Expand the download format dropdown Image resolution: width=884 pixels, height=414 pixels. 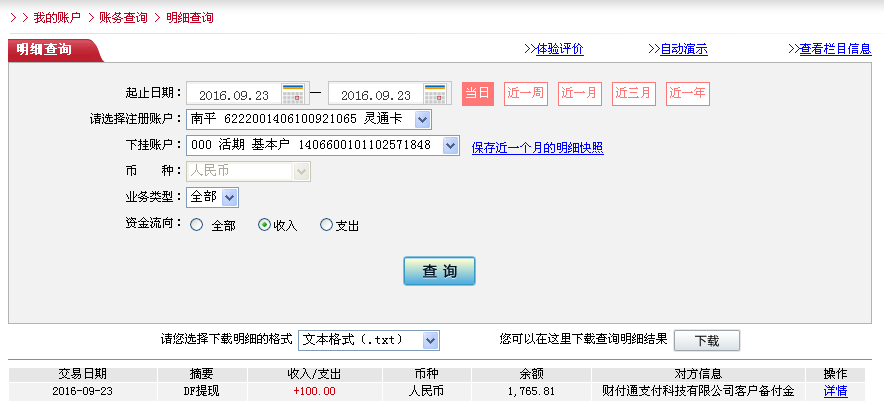pyautogui.click(x=431, y=340)
